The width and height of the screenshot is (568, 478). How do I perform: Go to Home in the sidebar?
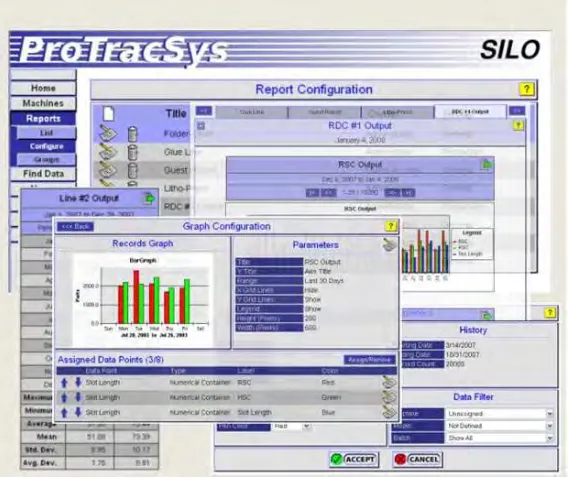click(43, 88)
